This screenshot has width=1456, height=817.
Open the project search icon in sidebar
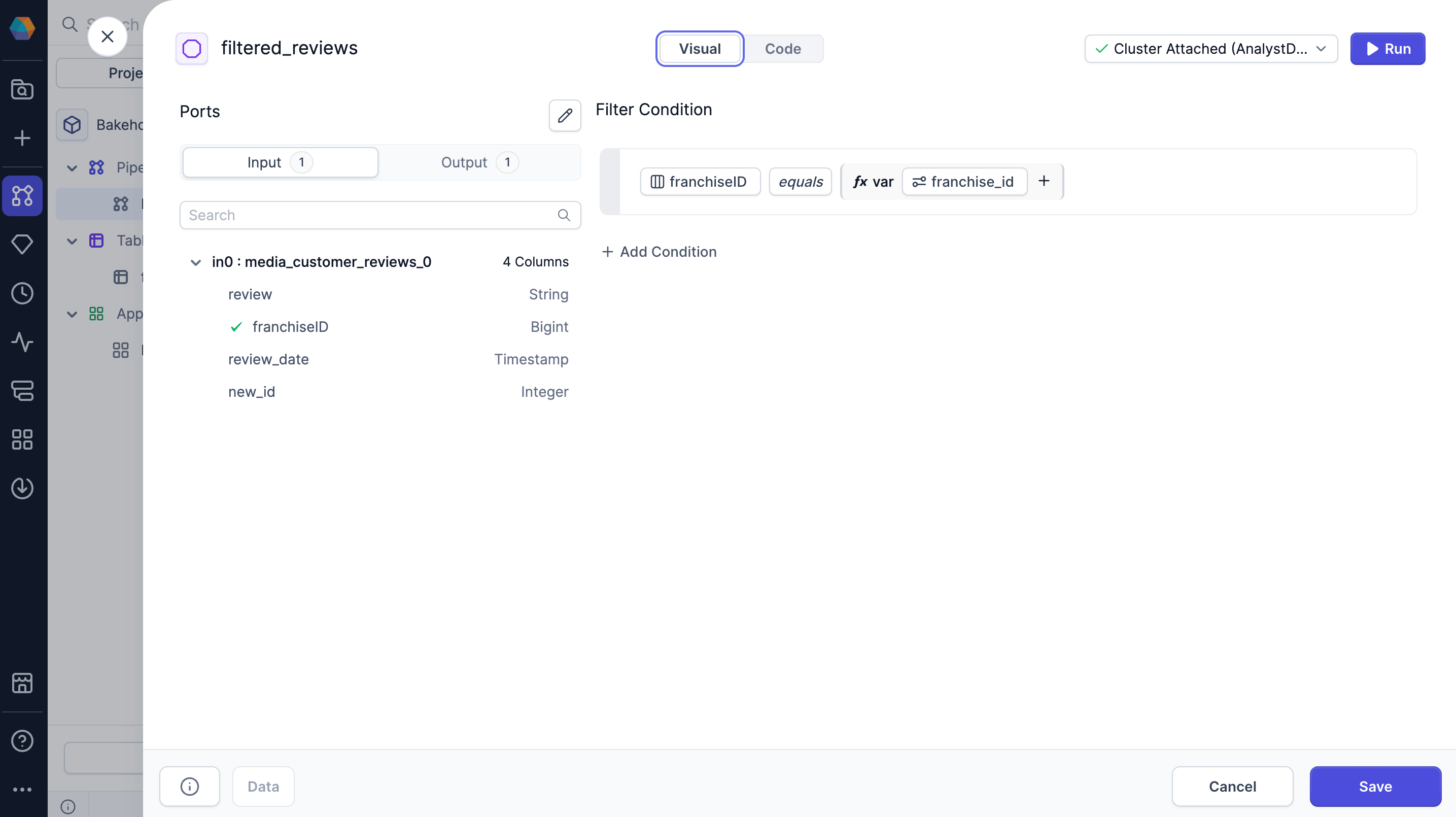click(x=23, y=90)
